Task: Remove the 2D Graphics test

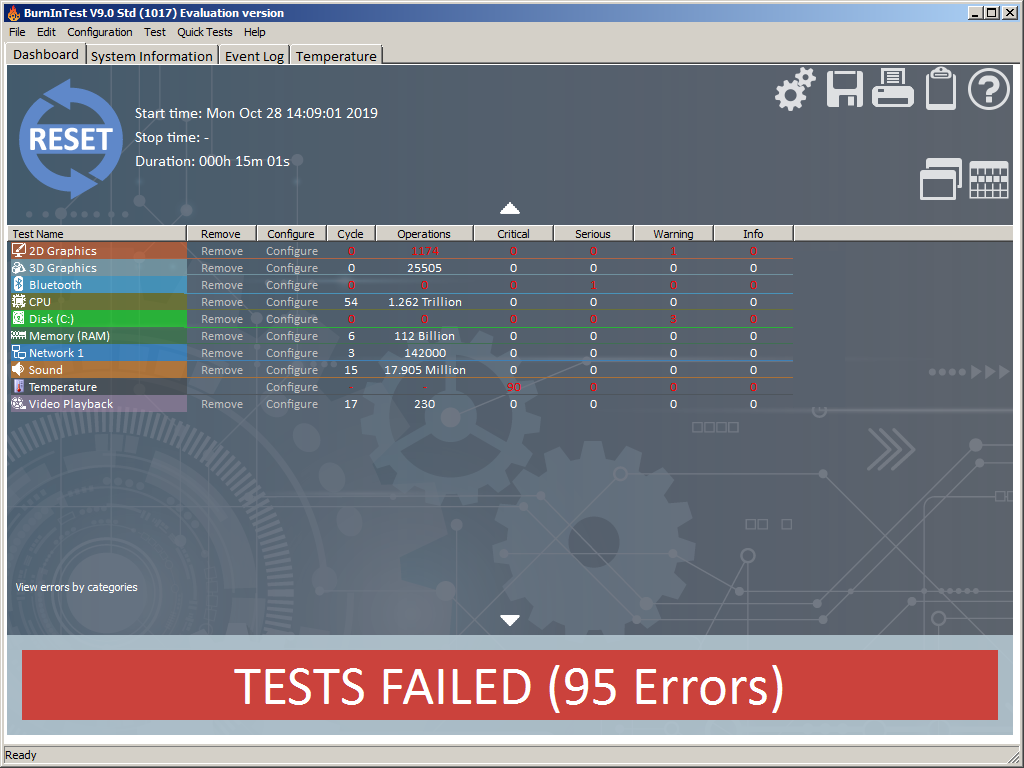Action: [x=222, y=251]
